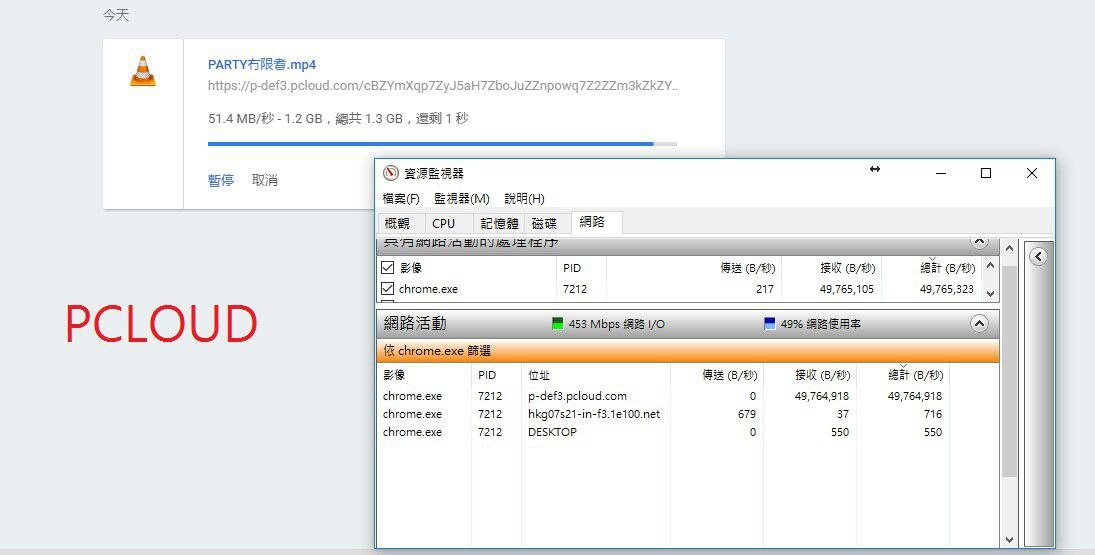Select the DESKTOP connection row
Screen dimensions: 1095x555
[x=662, y=432]
